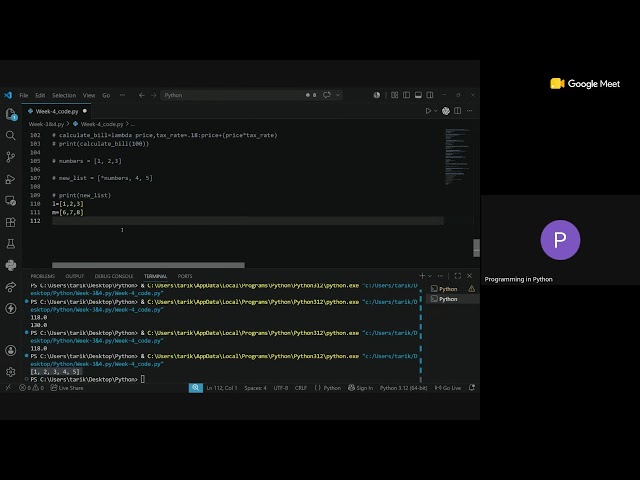Image resolution: width=640 pixels, height=480 pixels.
Task: Open the Run and Debug view
Action: pyautogui.click(x=11, y=179)
